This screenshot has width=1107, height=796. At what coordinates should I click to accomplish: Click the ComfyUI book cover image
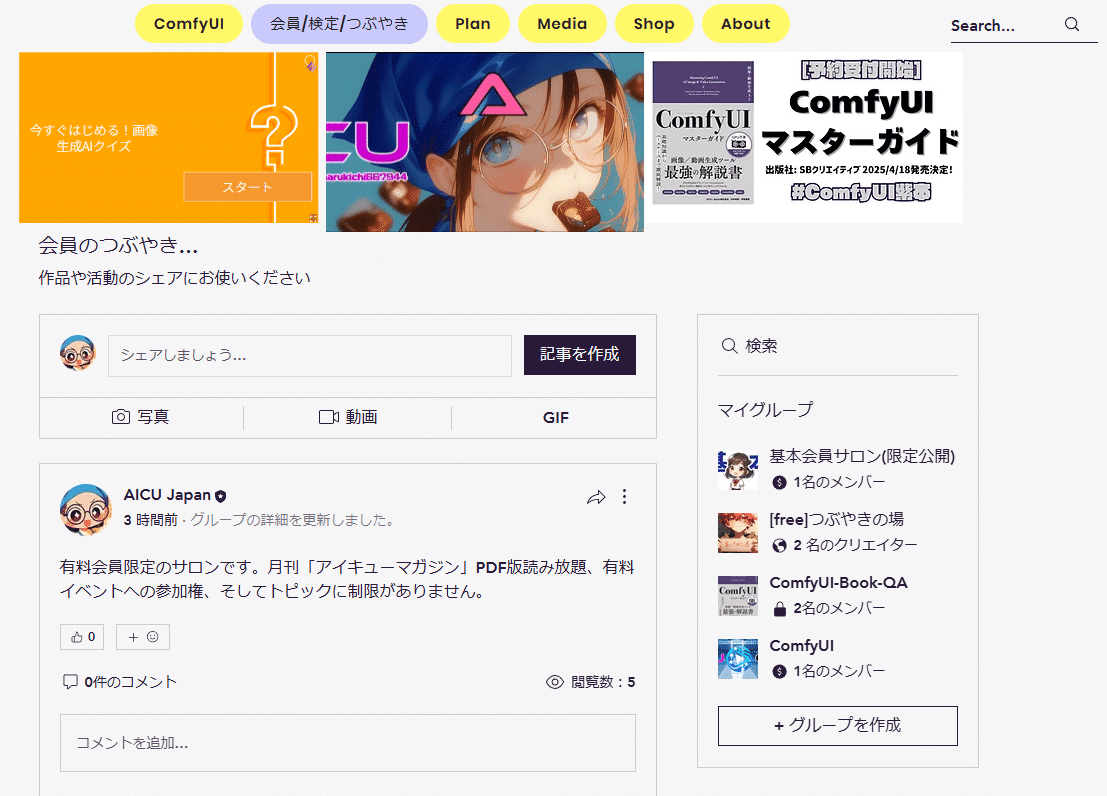[x=703, y=133]
